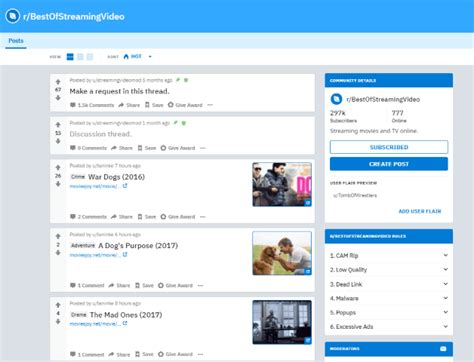The image size is (474, 362).
Task: Open the Hot sort dropdown
Action: click(x=137, y=57)
